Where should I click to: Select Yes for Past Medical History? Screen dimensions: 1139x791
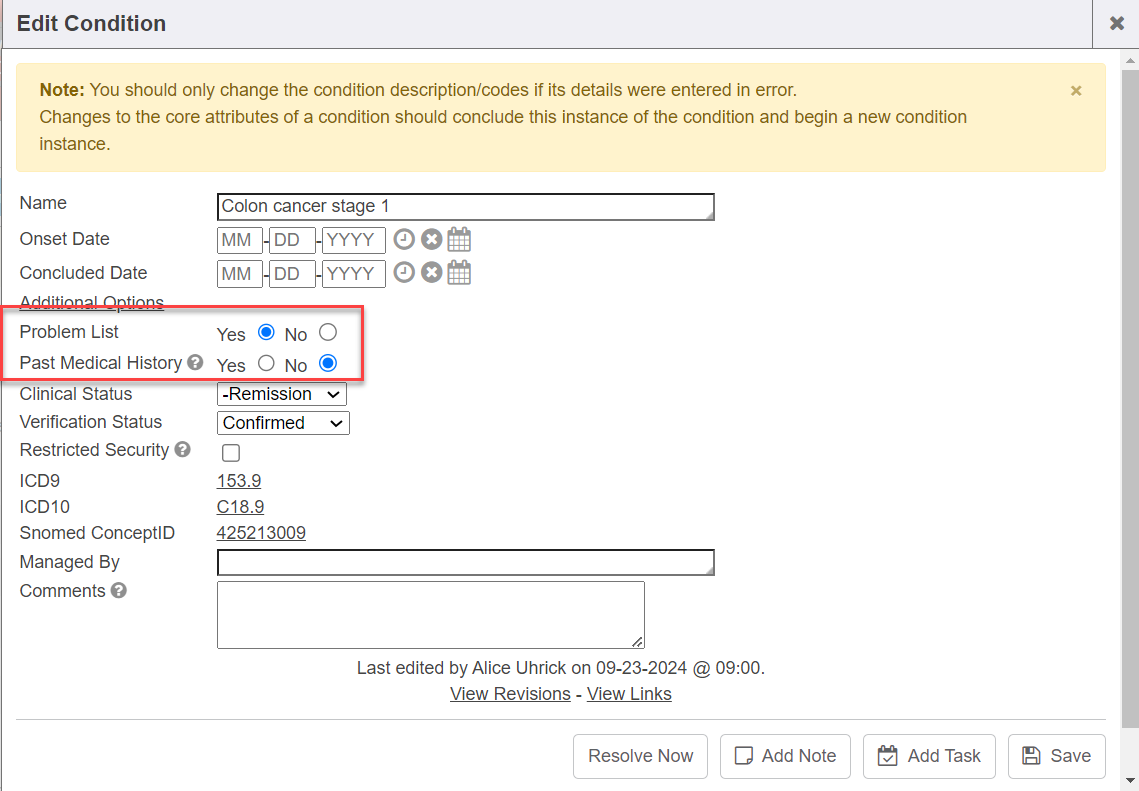point(266,363)
